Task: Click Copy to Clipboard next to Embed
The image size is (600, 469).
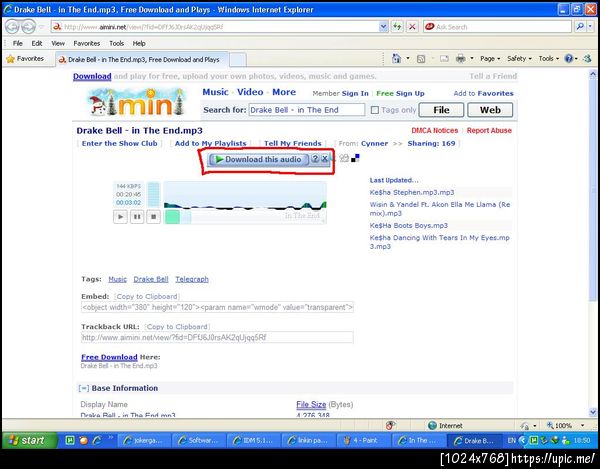Action: pos(147,296)
